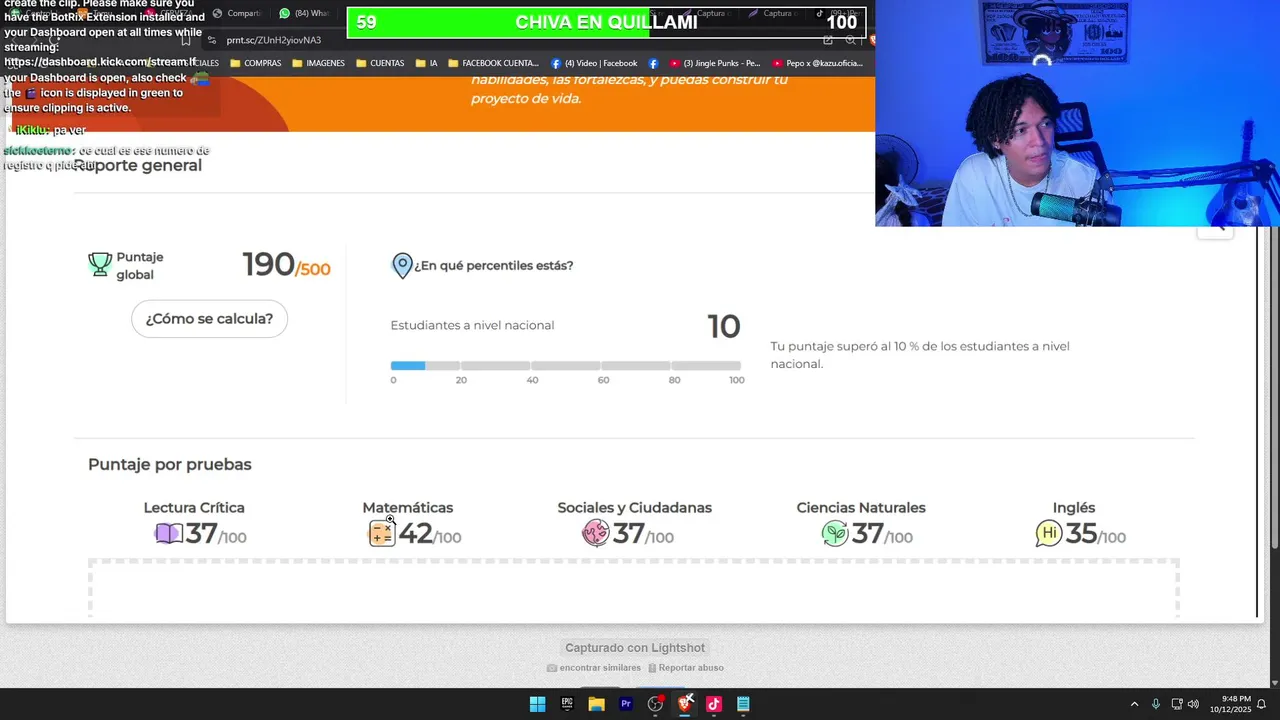
Task: Open the volume speaker tray icon
Action: pyautogui.click(x=1193, y=704)
